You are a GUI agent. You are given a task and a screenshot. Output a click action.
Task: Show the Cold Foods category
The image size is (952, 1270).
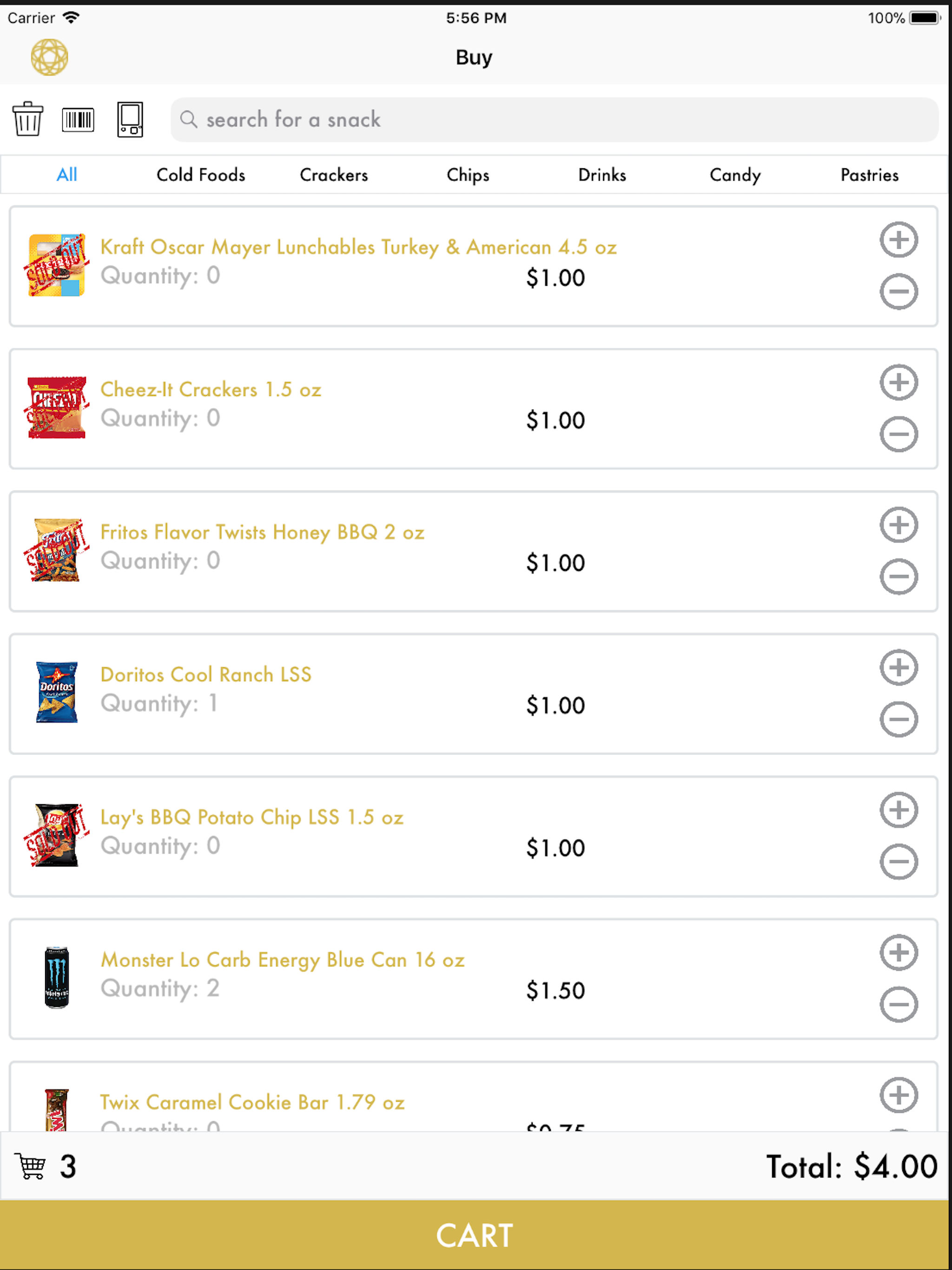point(200,174)
